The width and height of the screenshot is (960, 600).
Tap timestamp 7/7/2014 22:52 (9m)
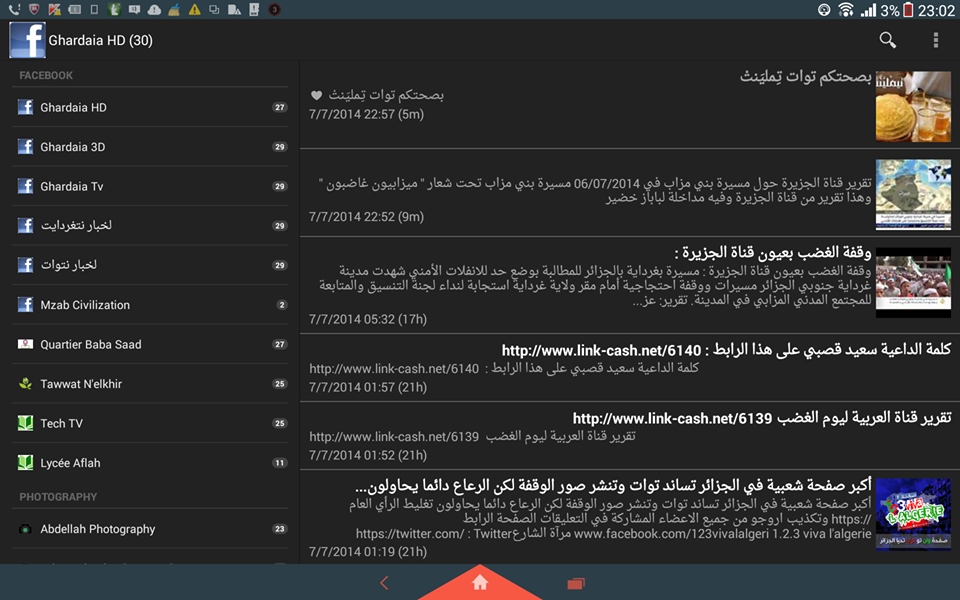point(366,217)
